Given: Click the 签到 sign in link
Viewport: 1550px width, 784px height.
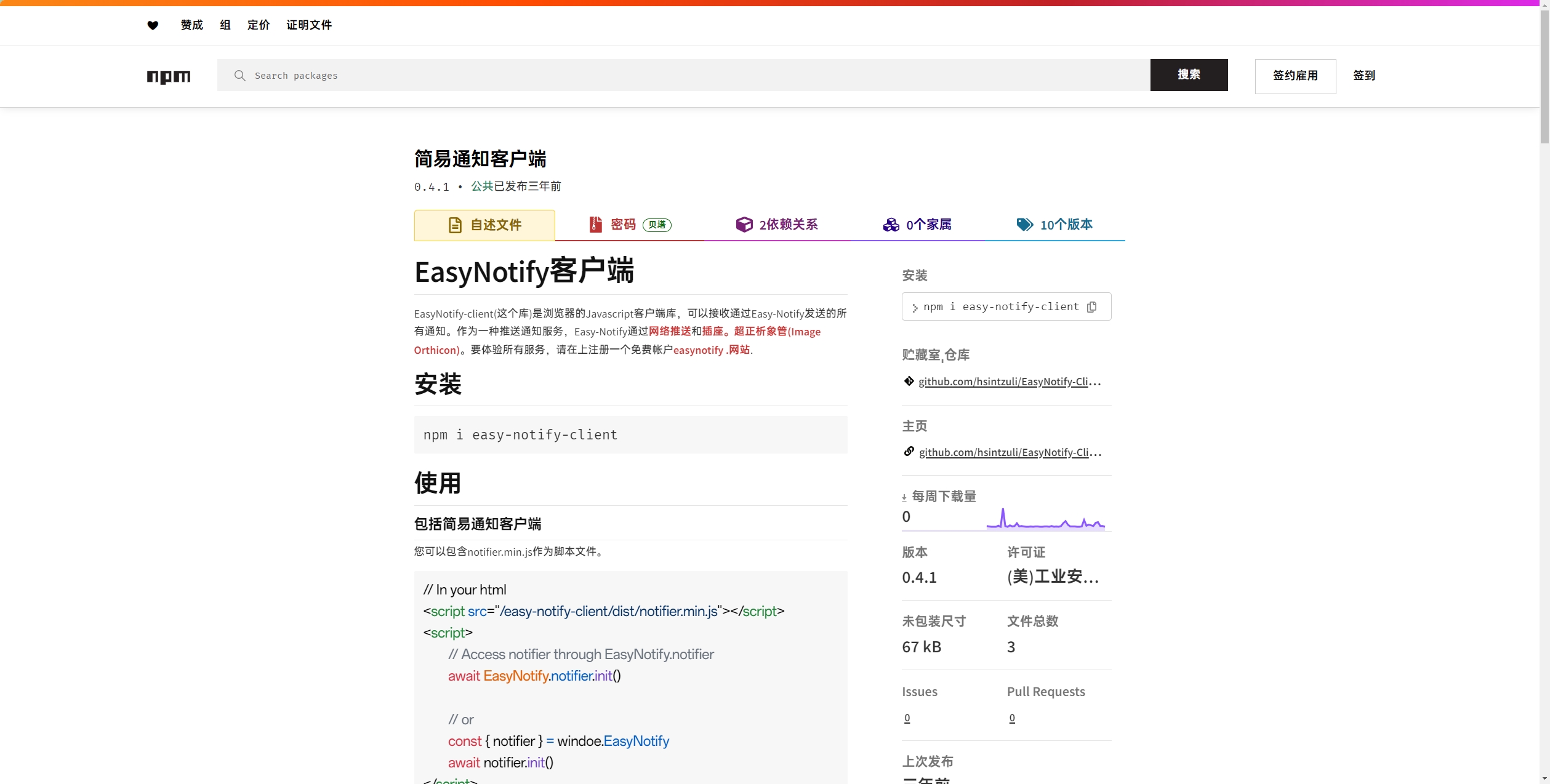Looking at the screenshot, I should [1364, 76].
